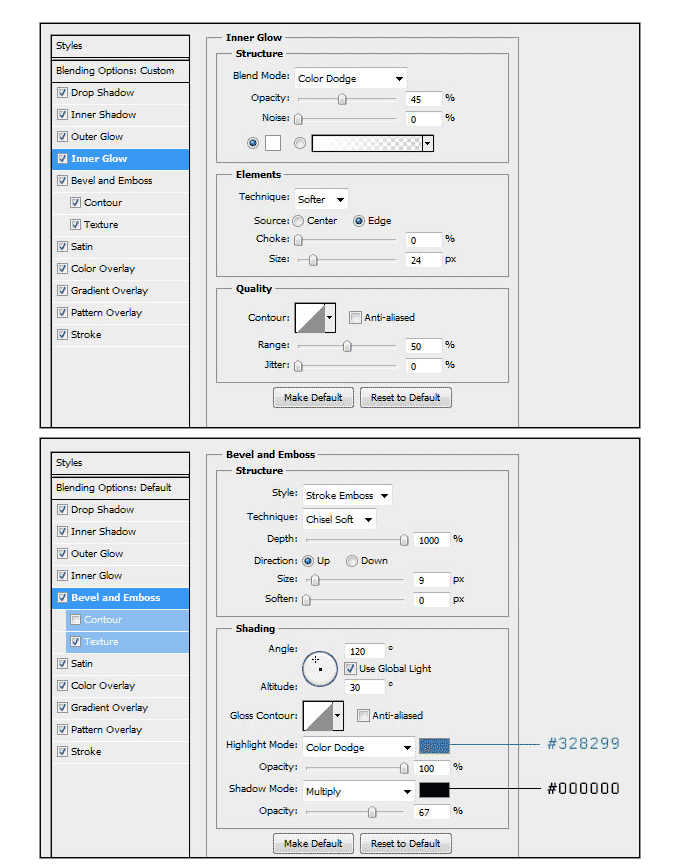Click the Inner Glow gradient preview bar
Image resolution: width=680 pixels, height=864 pixels.
tap(367, 144)
